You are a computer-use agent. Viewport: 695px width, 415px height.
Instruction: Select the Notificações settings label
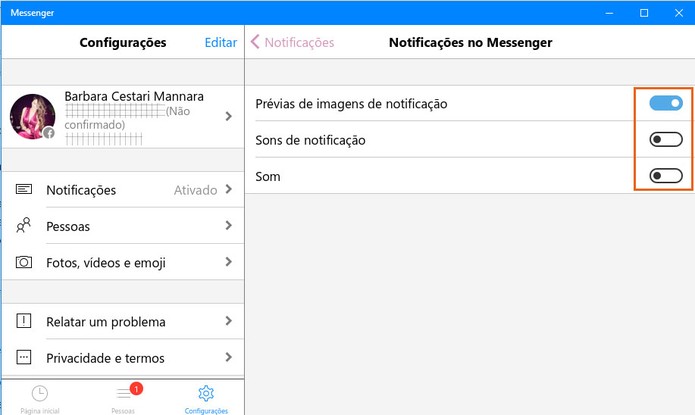click(x=81, y=190)
